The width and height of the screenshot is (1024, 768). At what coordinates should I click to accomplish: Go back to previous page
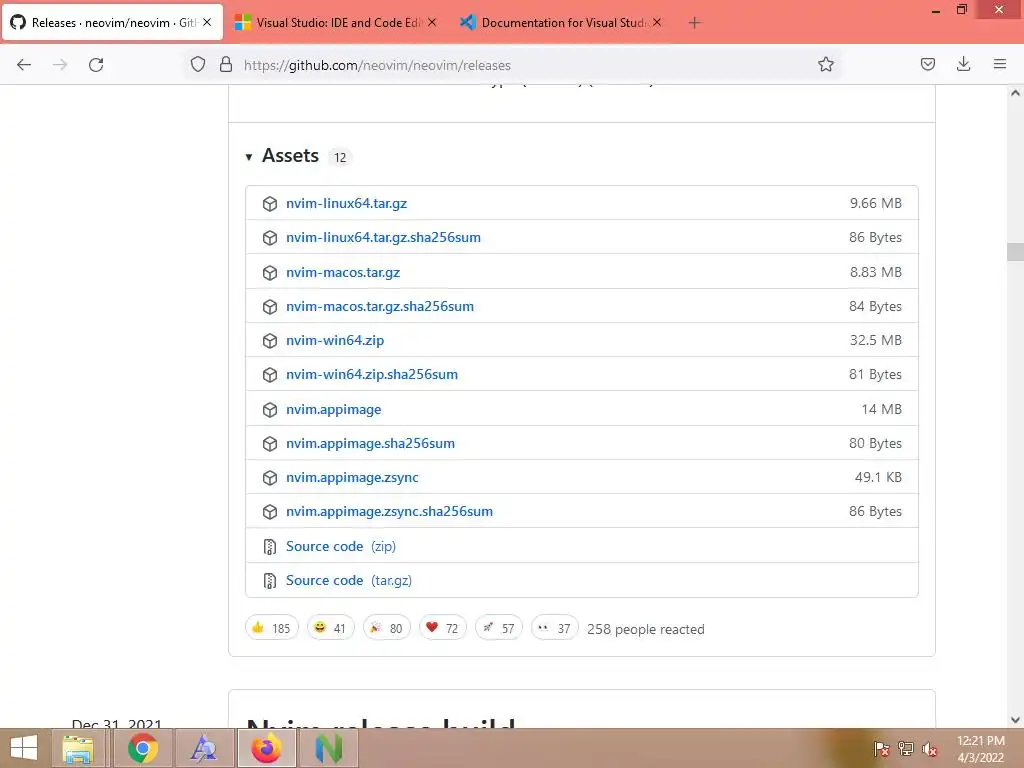(x=24, y=65)
